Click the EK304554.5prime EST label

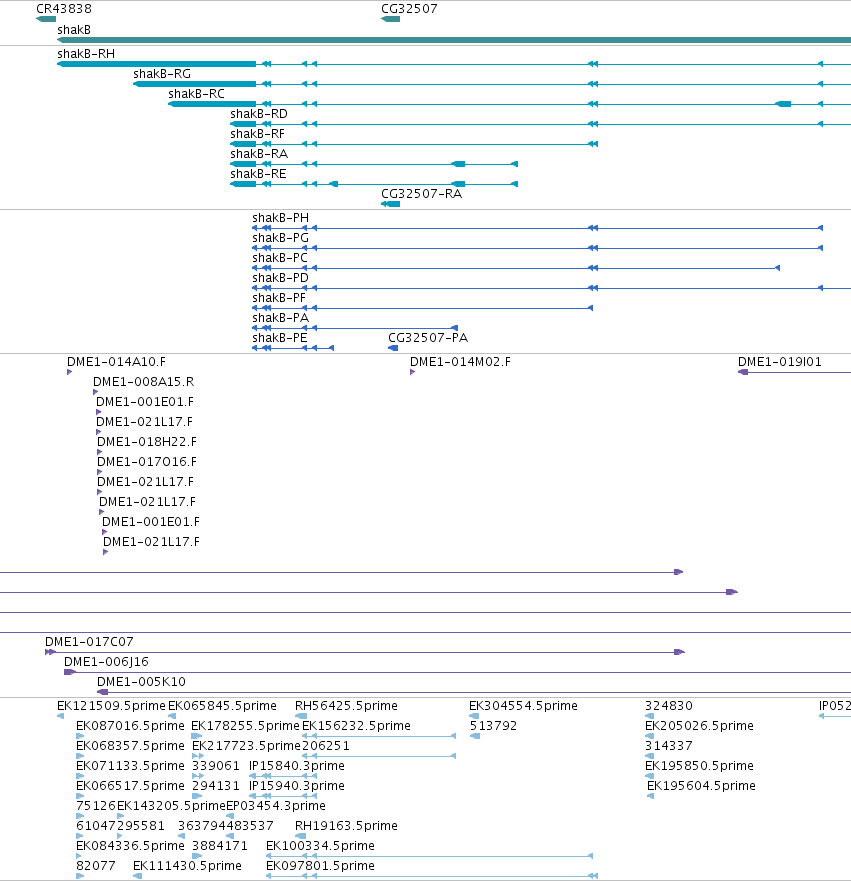[523, 706]
